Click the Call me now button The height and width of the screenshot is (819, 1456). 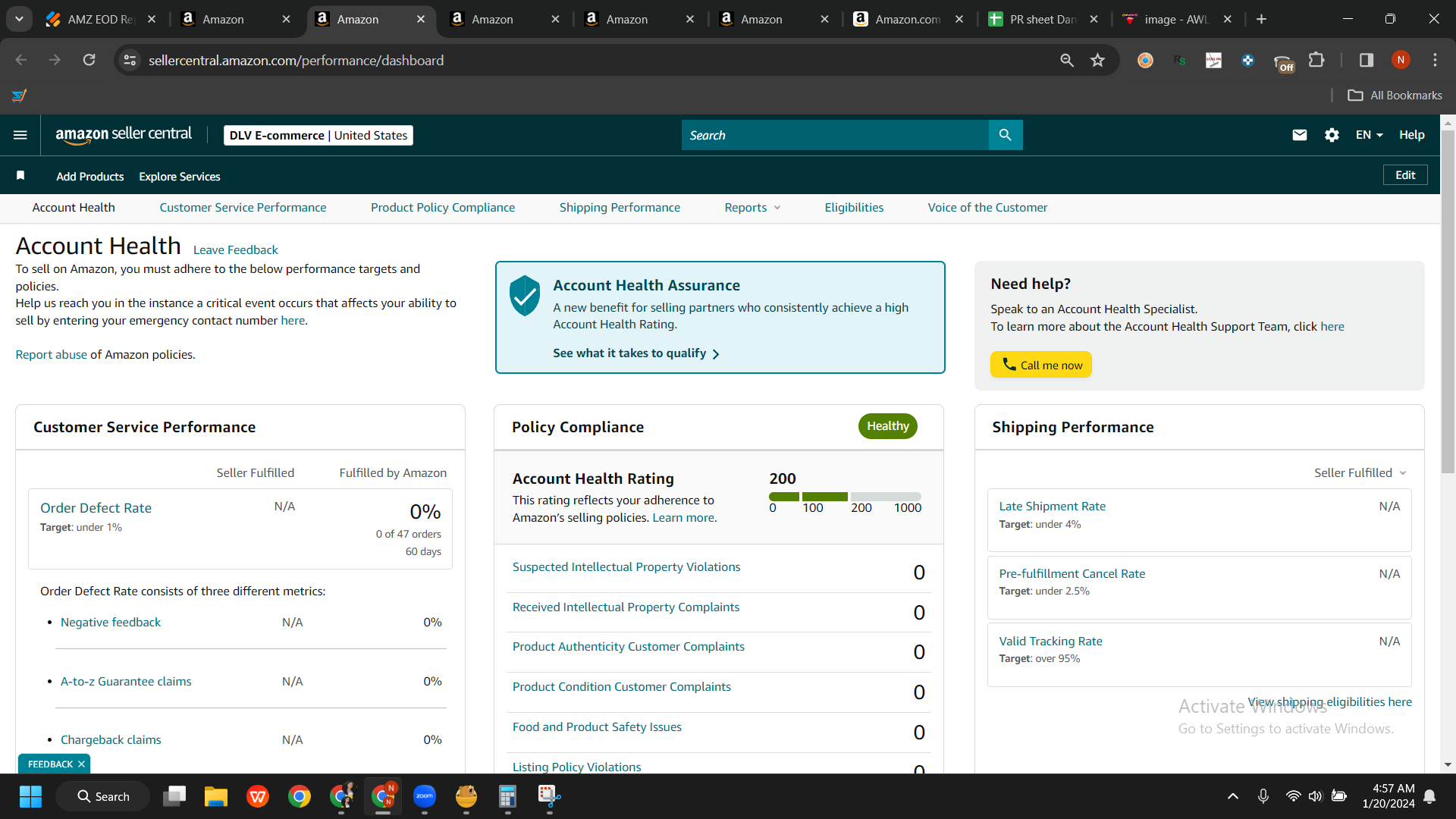point(1041,365)
